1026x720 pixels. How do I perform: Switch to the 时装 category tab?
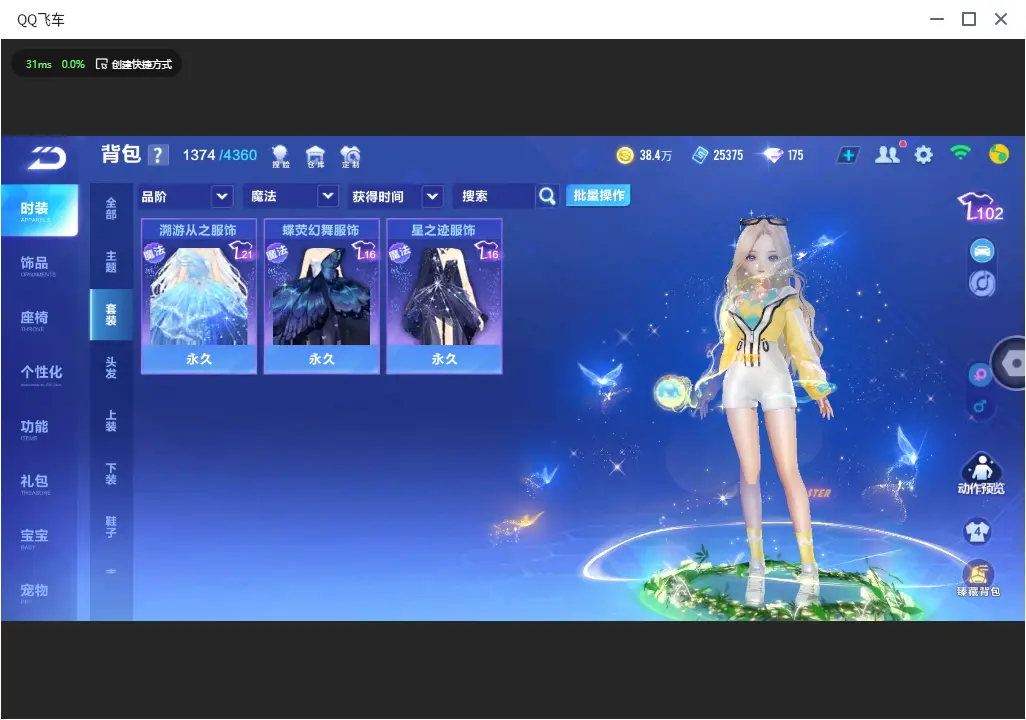pos(39,210)
